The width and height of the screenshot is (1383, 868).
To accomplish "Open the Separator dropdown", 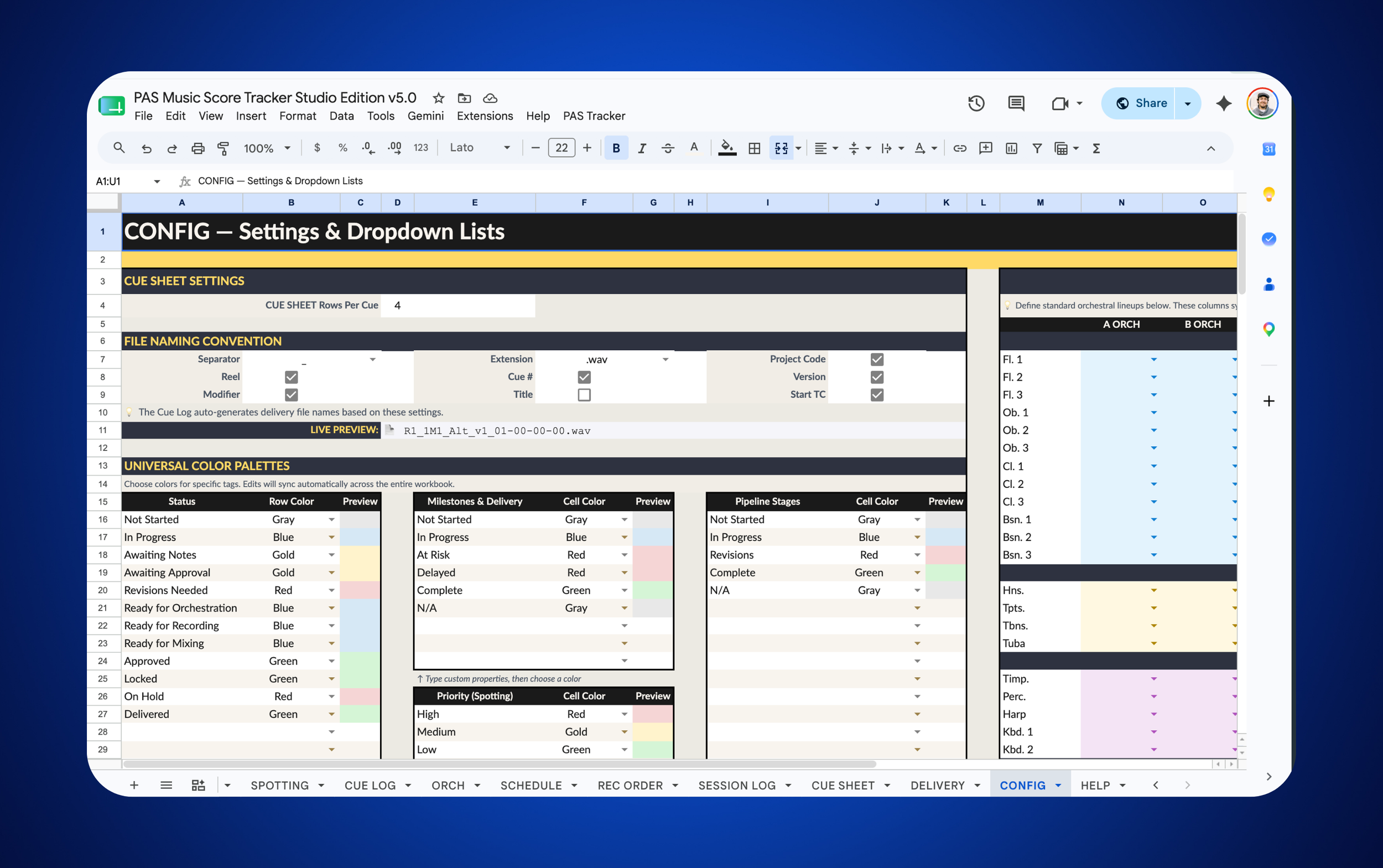I will pos(373,360).
